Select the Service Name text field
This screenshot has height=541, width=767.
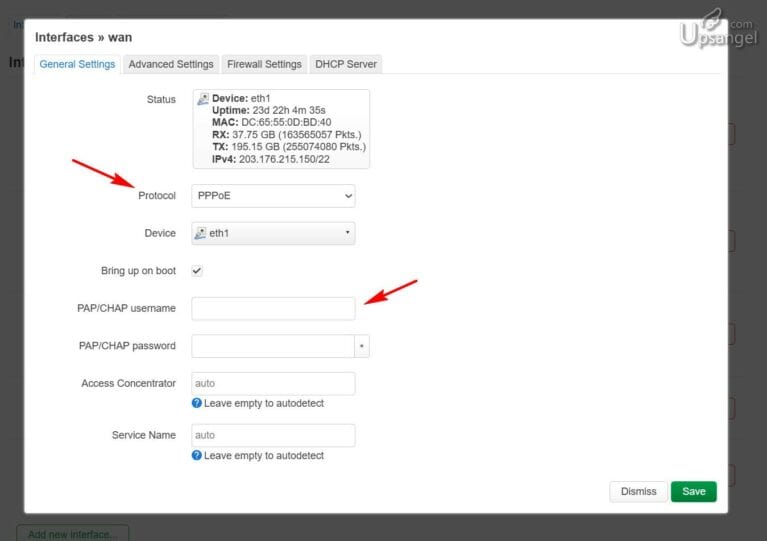(273, 435)
